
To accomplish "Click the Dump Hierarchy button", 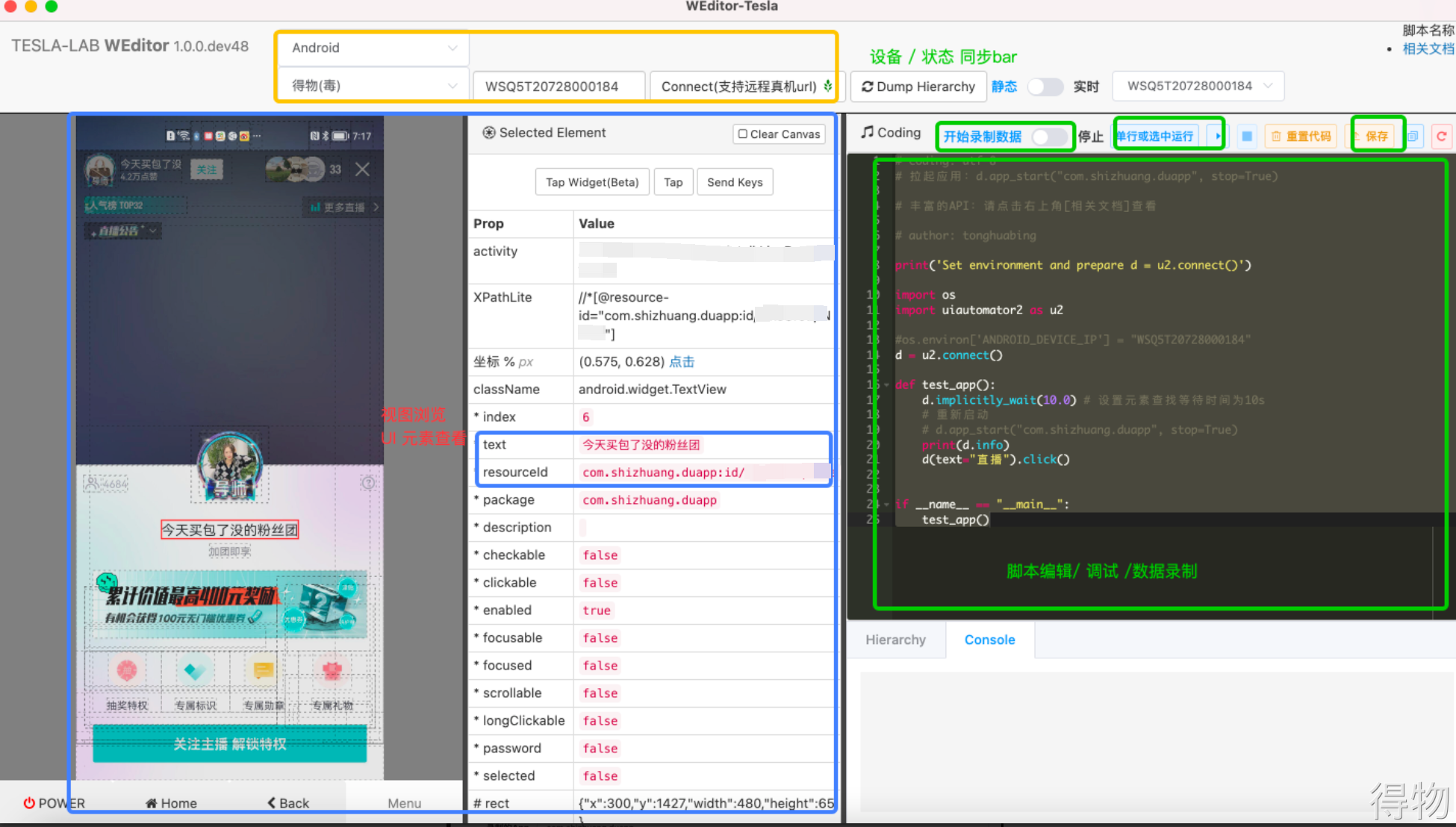I will pyautogui.click(x=918, y=87).
